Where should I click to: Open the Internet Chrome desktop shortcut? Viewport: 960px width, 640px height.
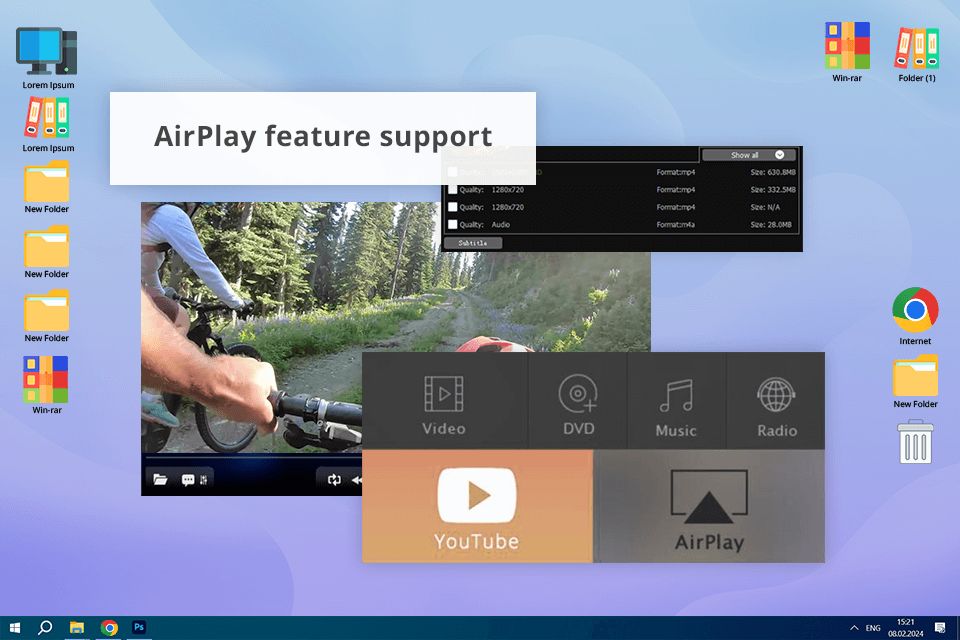click(915, 317)
